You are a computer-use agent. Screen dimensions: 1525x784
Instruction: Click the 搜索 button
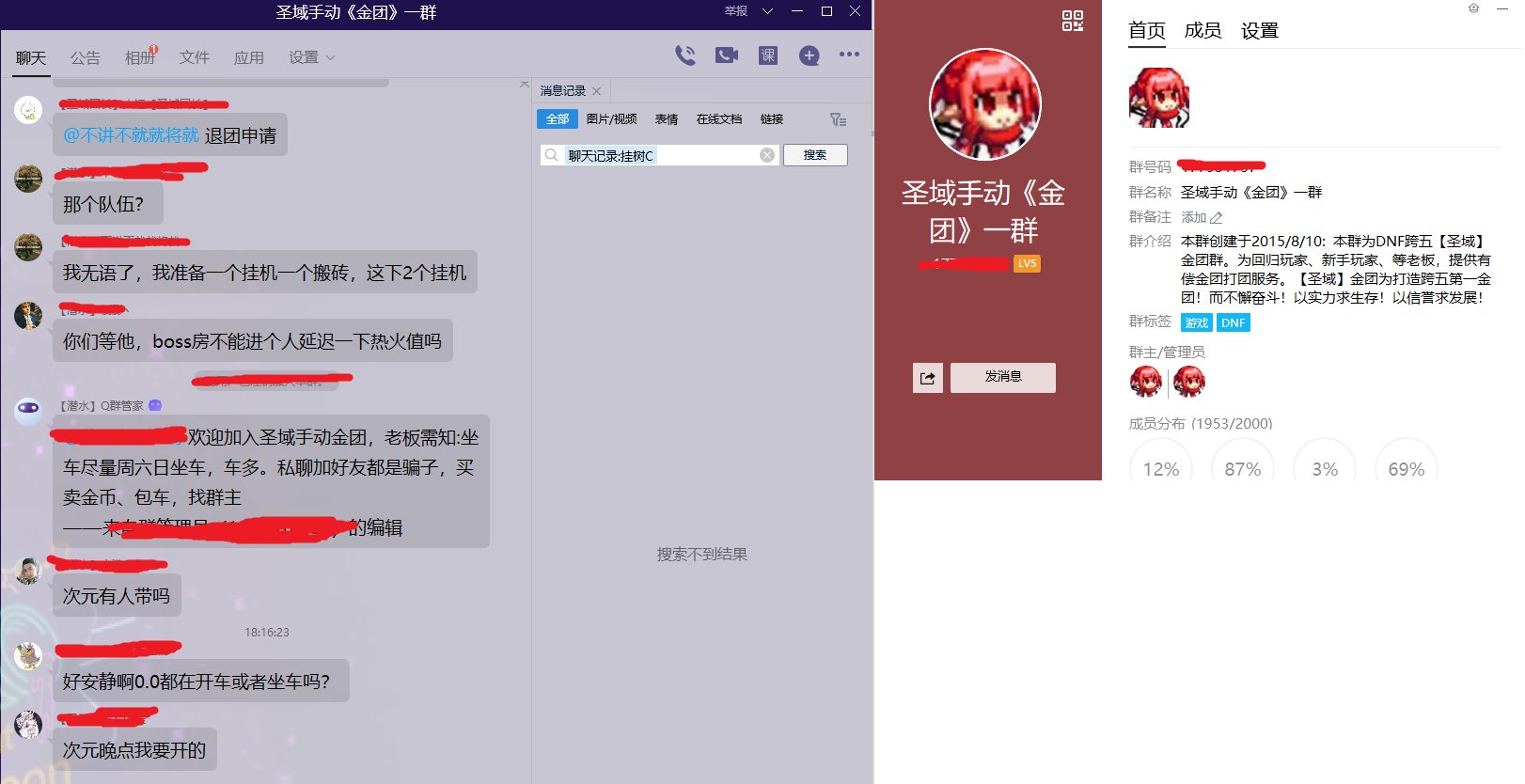click(815, 155)
